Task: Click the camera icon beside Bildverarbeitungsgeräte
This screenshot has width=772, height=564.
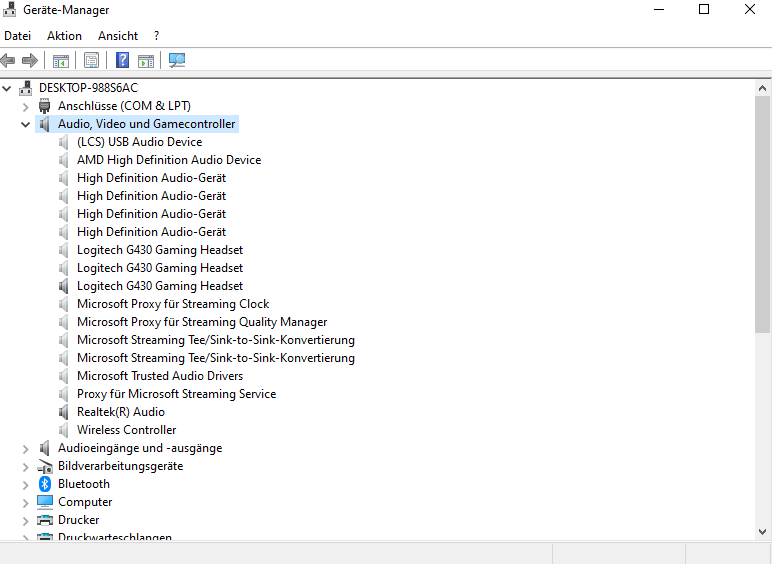Action: click(x=45, y=466)
